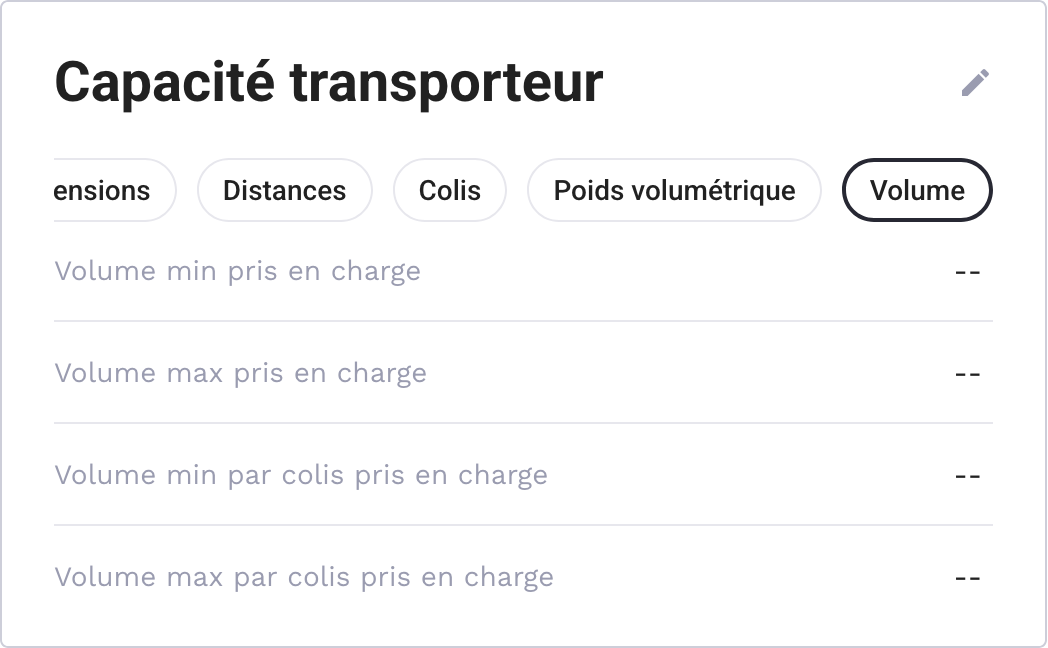Click the word transporteur in the heading
The image size is (1048, 648).
click(446, 84)
